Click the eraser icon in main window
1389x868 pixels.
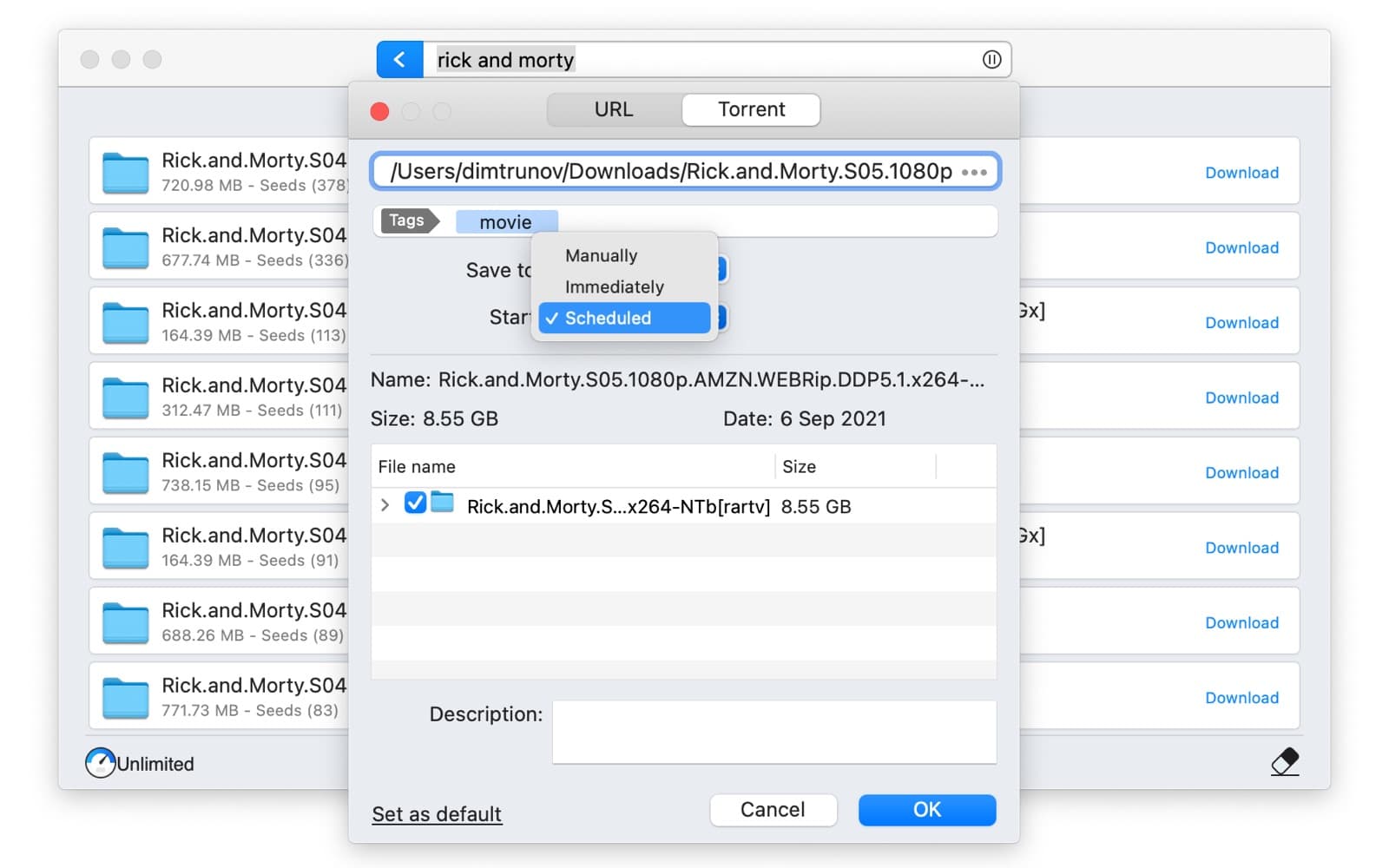click(1285, 762)
